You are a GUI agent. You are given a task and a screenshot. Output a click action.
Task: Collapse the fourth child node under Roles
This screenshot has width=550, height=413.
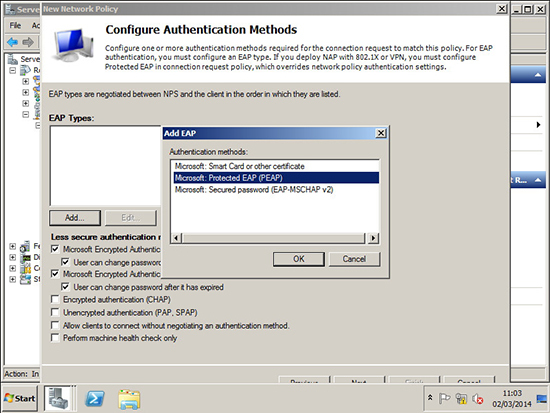(25, 114)
